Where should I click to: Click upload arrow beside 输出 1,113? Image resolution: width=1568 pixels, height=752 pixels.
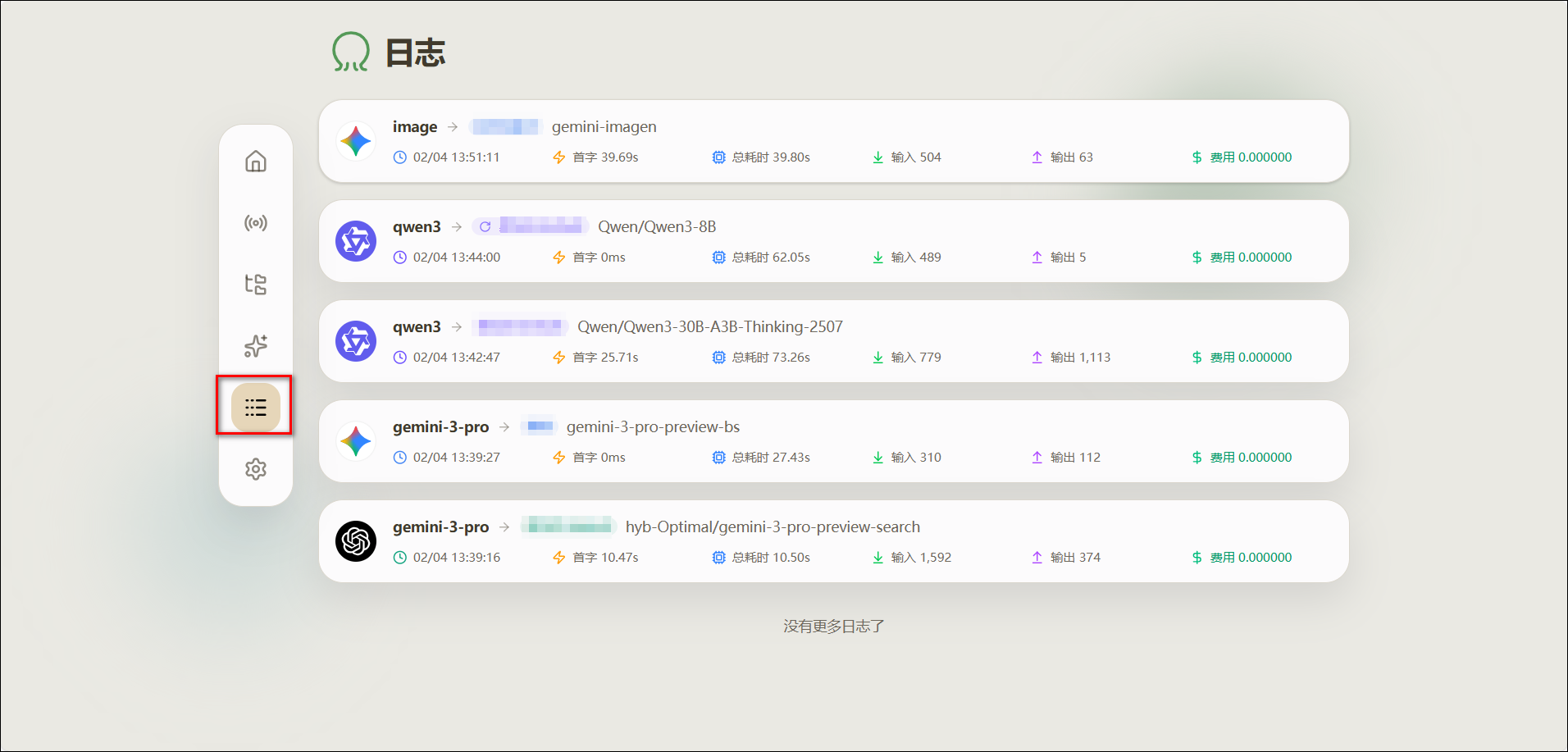[1037, 358]
